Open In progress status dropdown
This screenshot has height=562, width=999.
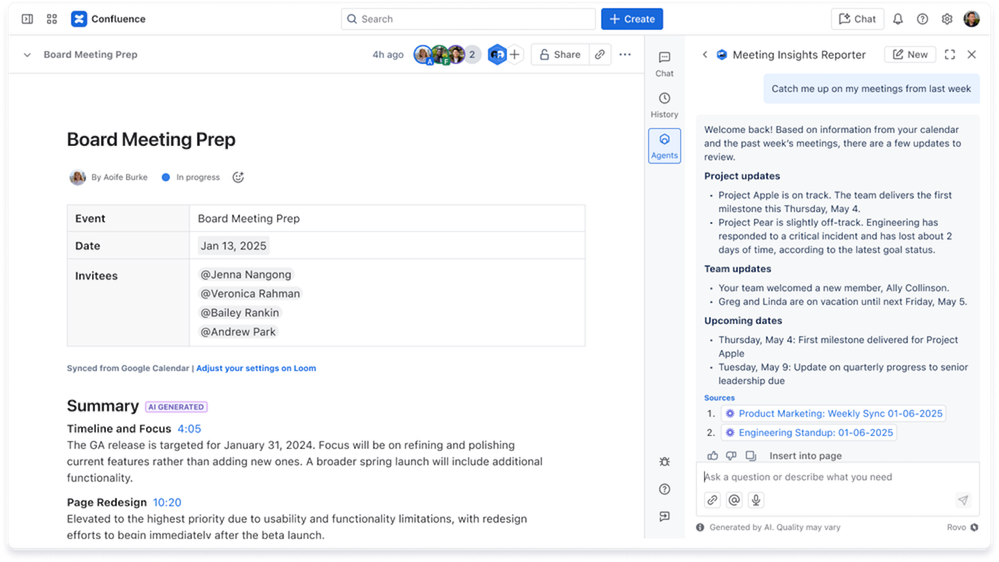click(190, 177)
